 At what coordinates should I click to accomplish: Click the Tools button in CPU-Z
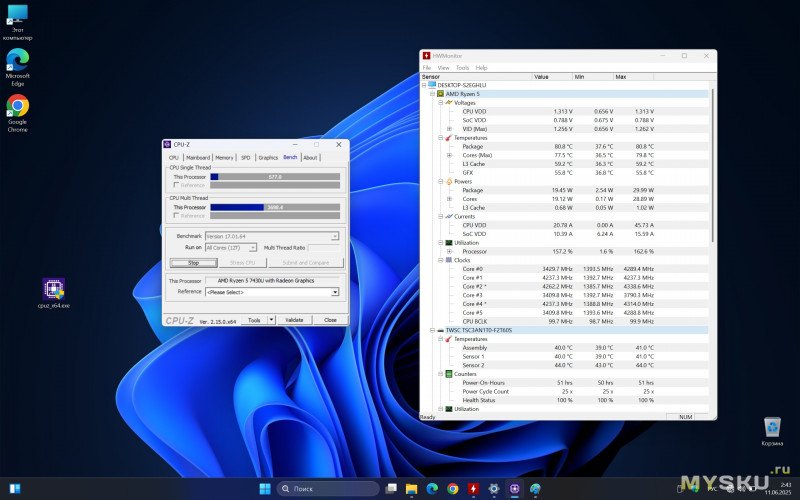[254, 320]
